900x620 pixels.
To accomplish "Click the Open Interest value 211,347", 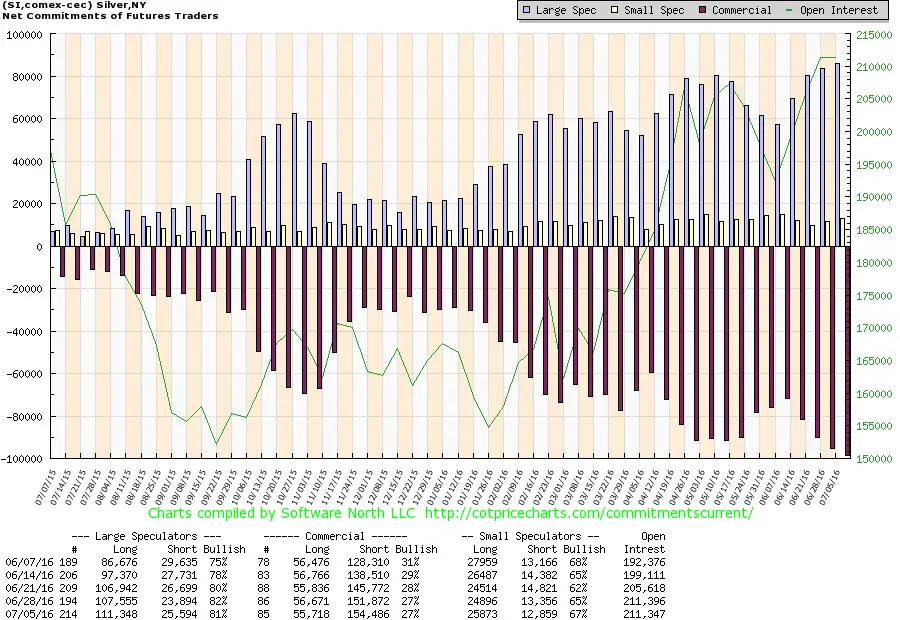I will [x=644, y=614].
